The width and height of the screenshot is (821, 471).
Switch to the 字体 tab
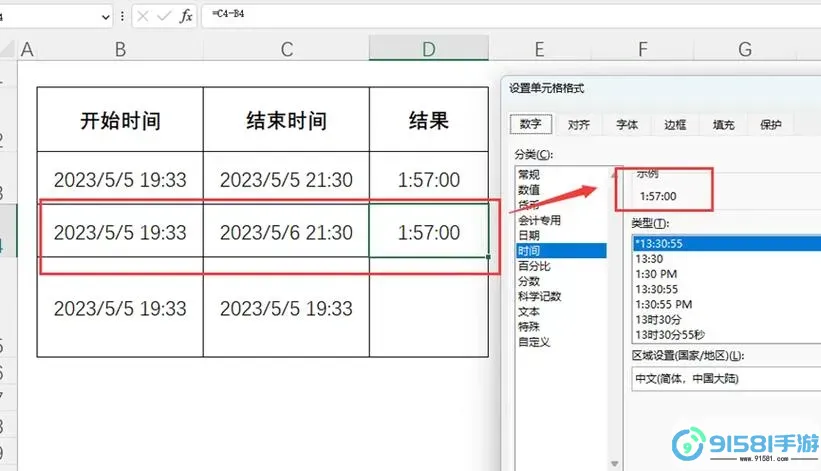[x=627, y=125]
